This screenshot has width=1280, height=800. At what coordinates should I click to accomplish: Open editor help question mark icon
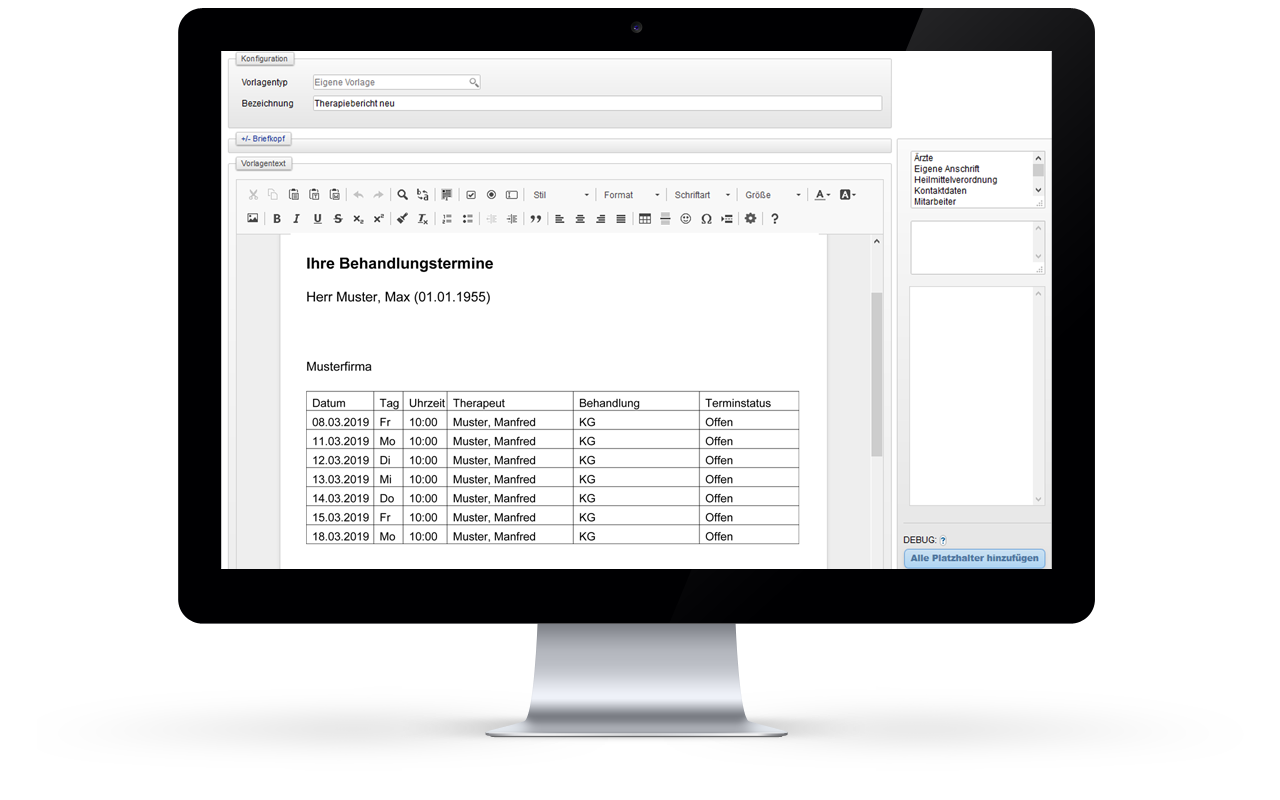point(774,219)
